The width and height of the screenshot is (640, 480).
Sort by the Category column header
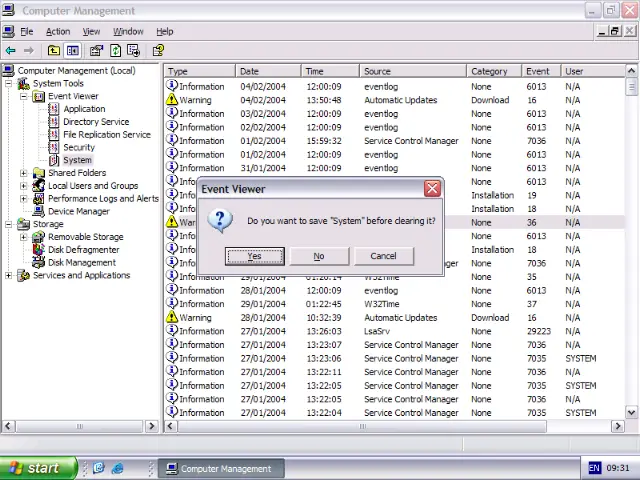tap(494, 71)
